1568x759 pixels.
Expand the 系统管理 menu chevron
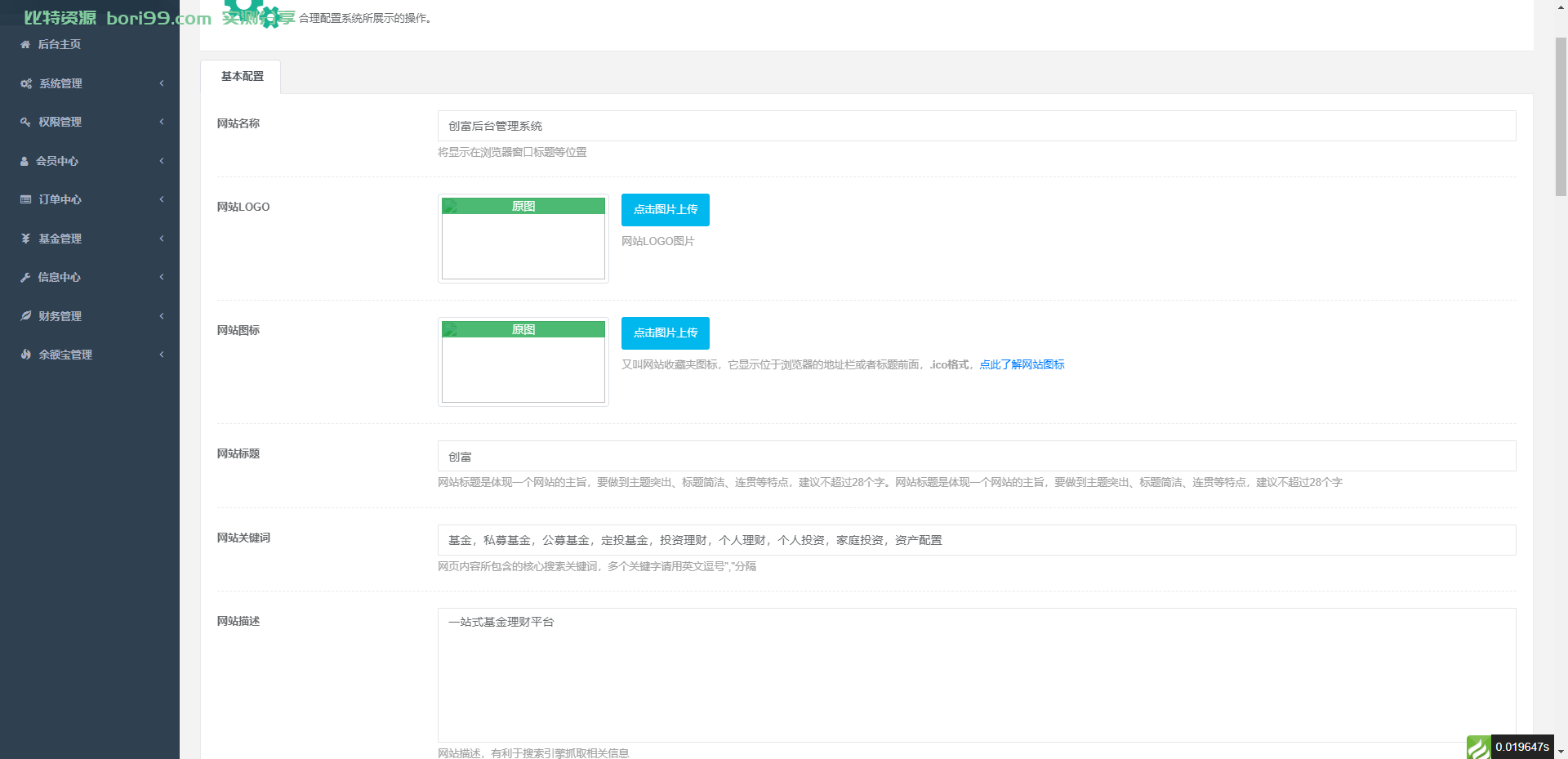pyautogui.click(x=162, y=83)
